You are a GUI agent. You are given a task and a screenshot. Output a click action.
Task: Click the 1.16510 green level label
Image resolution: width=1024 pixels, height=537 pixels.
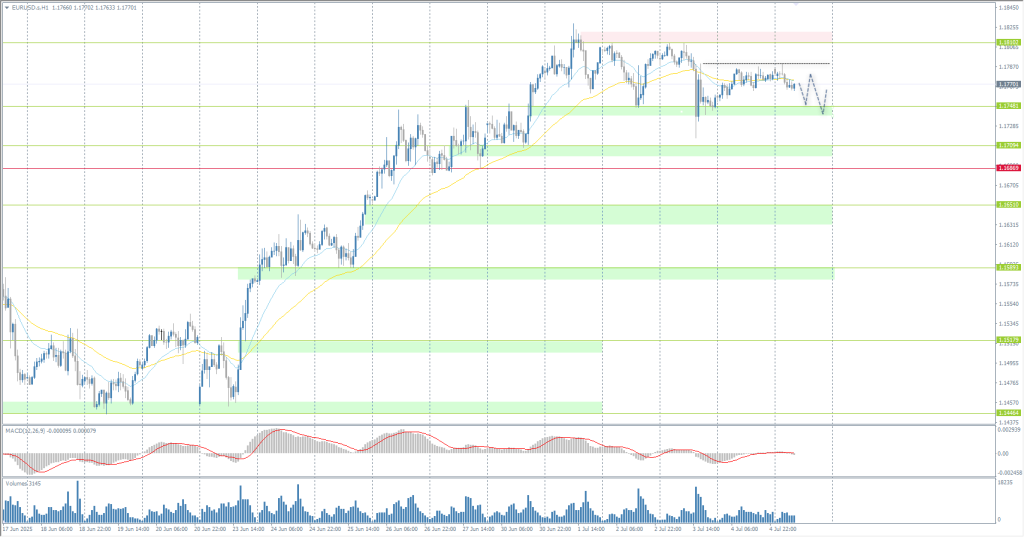point(1008,205)
